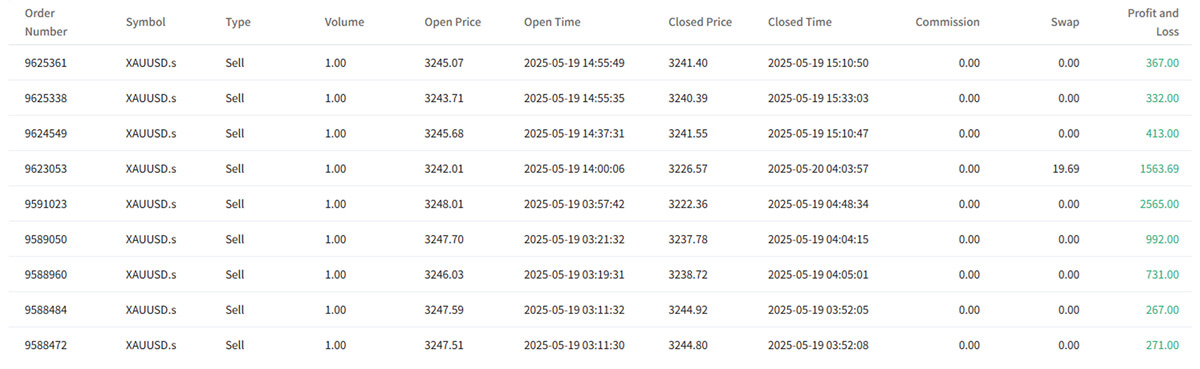Screen dimensions: 1200x369
Task: Select order number 9589050
Action: click(46, 239)
